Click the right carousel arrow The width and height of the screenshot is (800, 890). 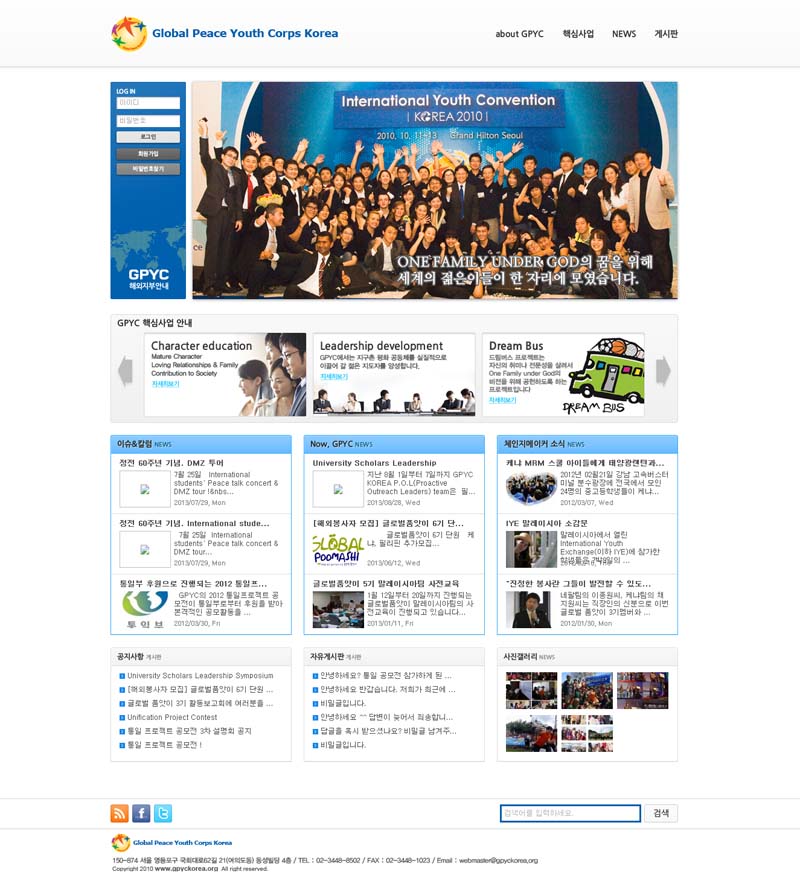tap(662, 371)
